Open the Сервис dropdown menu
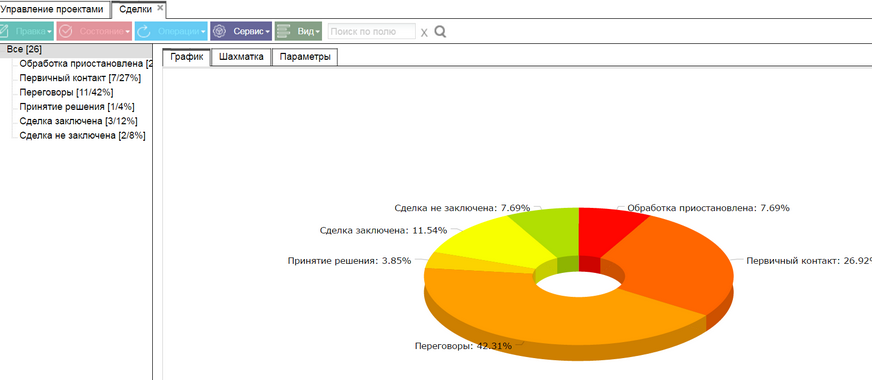The width and height of the screenshot is (872, 380). click(268, 32)
